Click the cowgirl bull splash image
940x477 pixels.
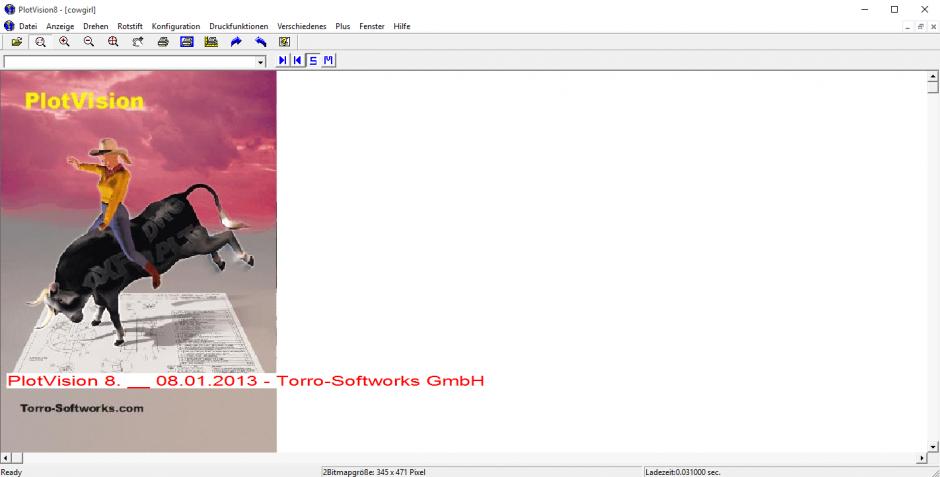138,261
